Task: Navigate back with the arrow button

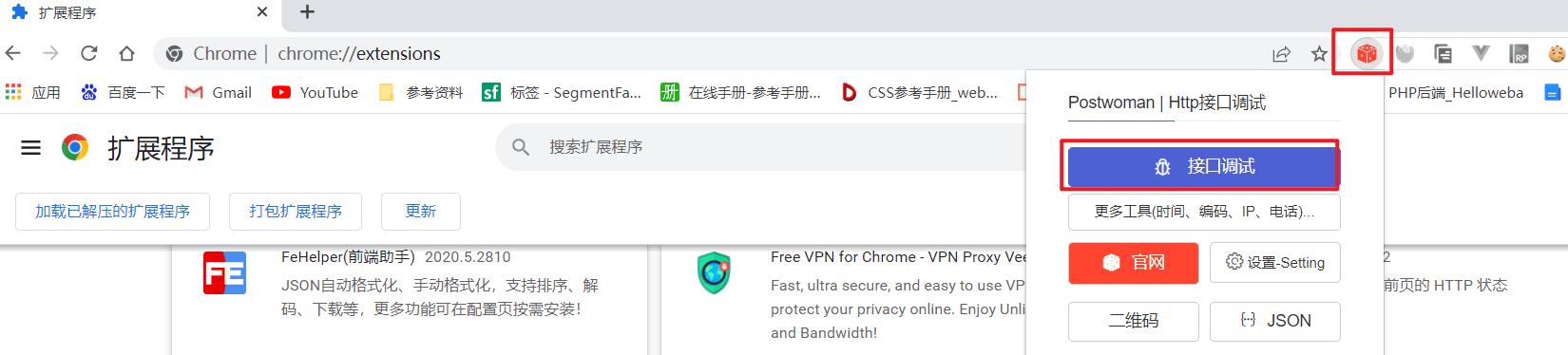Action: [x=13, y=53]
